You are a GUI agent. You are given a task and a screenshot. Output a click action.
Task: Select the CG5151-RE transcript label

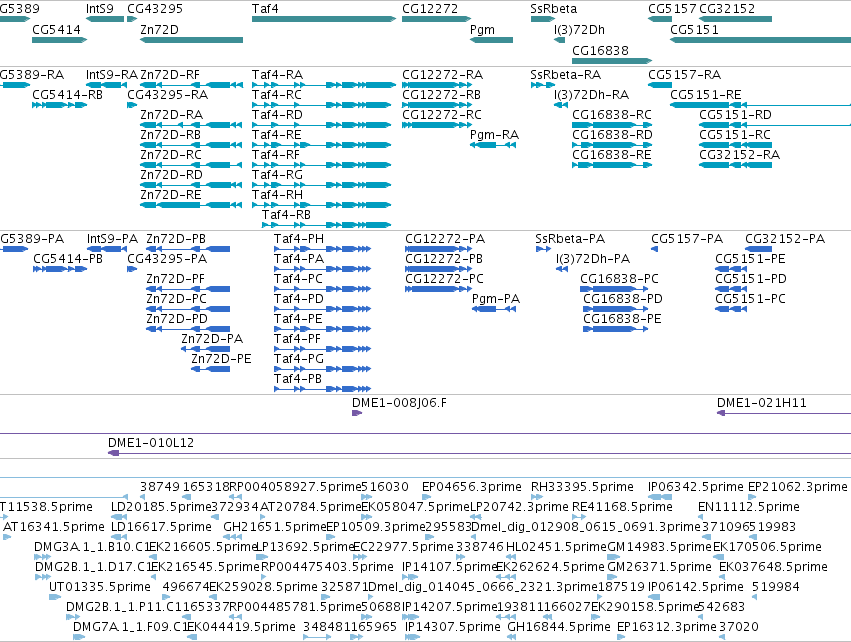tap(706, 95)
